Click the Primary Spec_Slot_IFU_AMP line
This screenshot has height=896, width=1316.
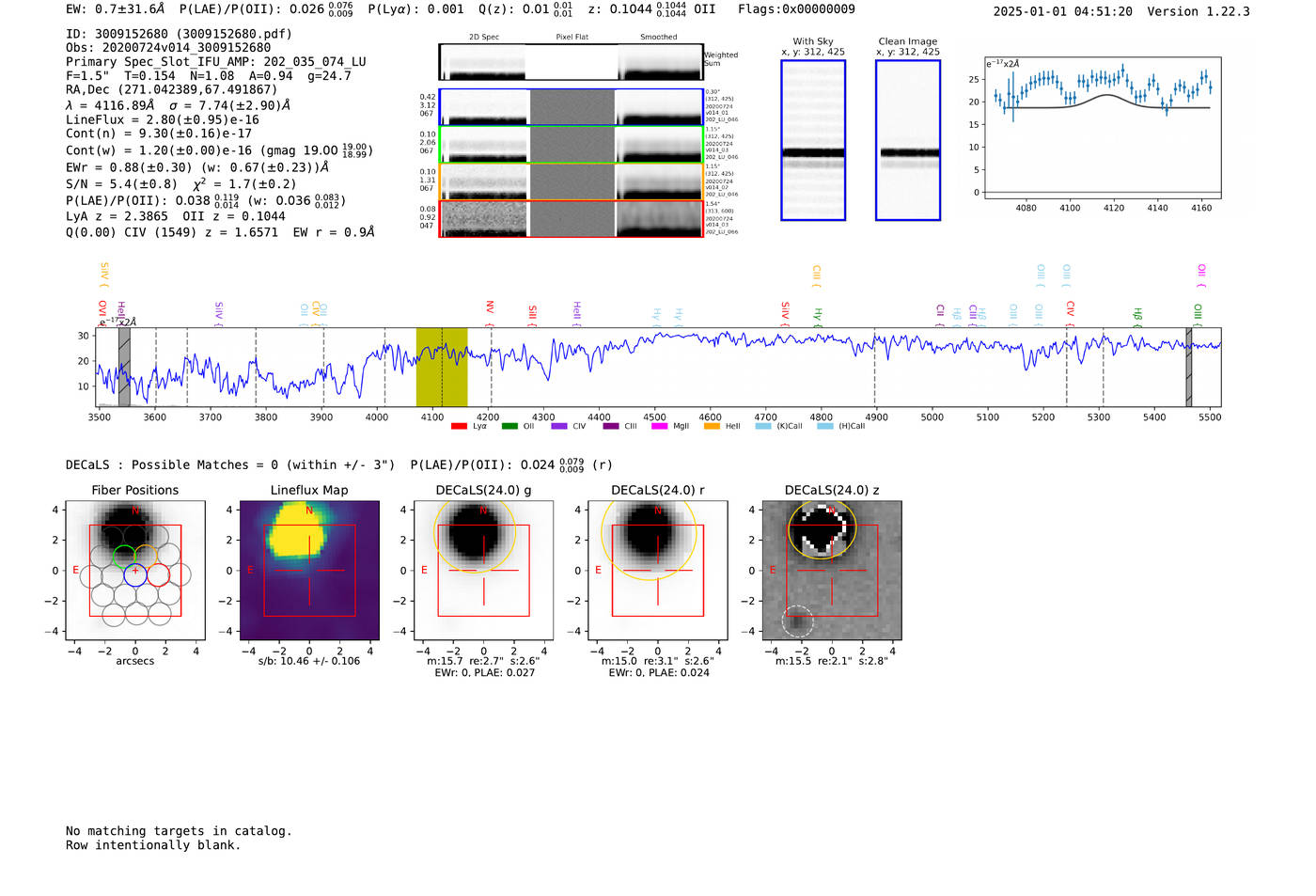pos(216,62)
